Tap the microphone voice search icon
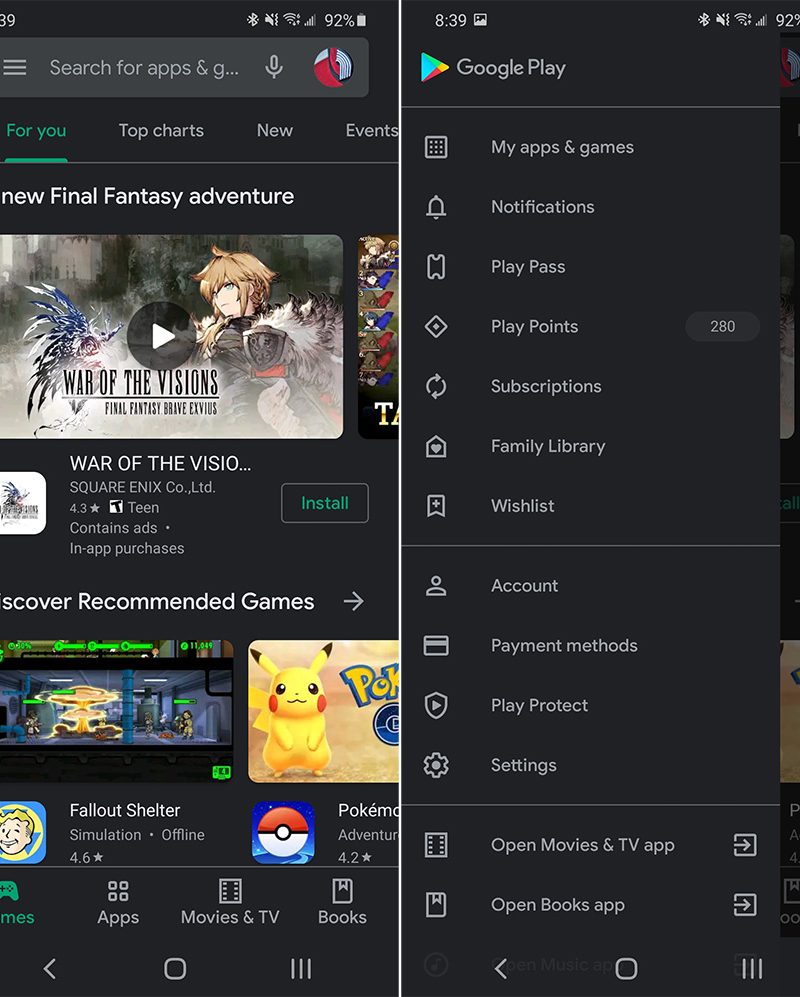Image resolution: width=800 pixels, height=997 pixels. [x=274, y=68]
